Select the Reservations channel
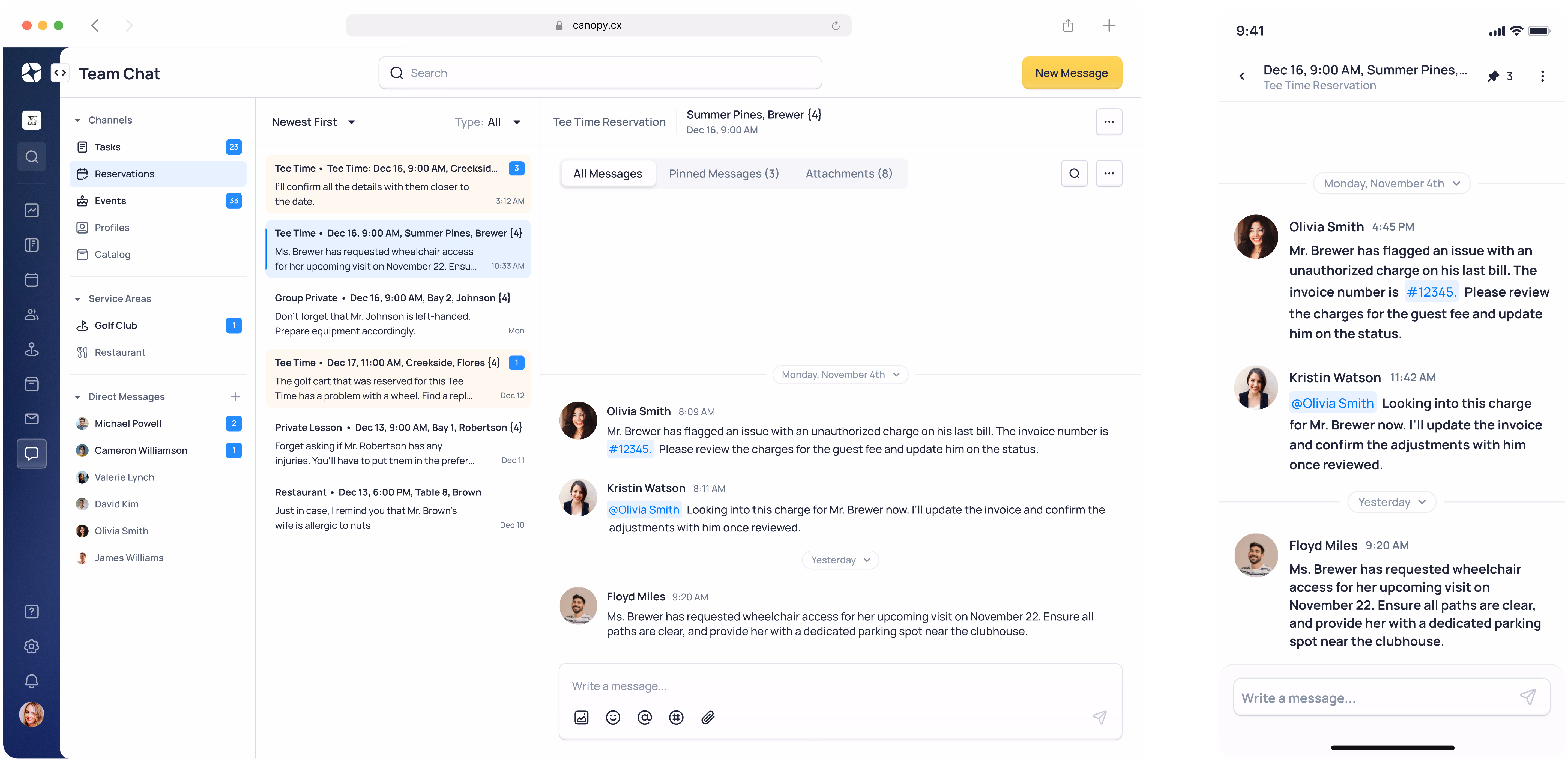1568x762 pixels. pyautogui.click(x=158, y=174)
